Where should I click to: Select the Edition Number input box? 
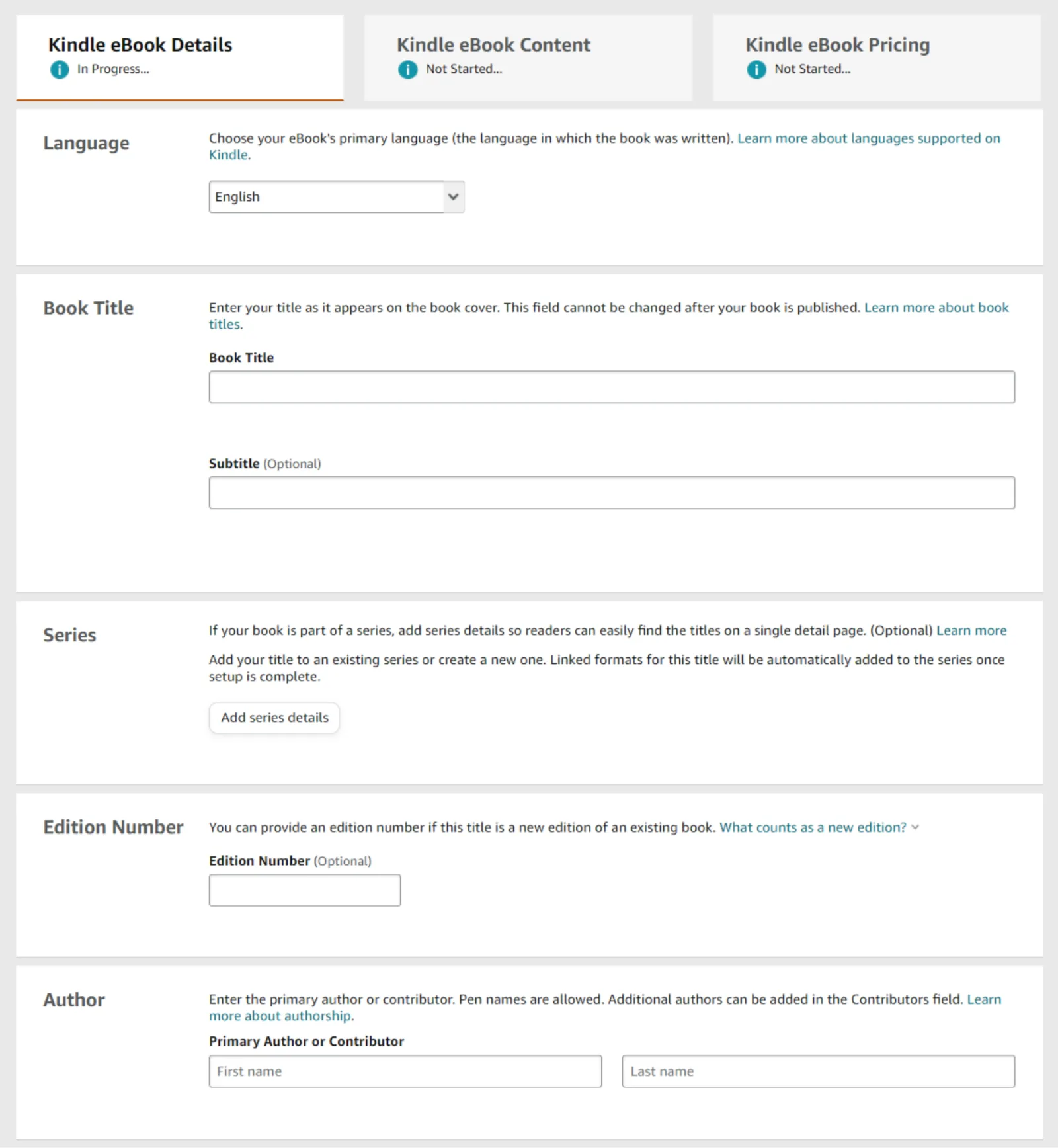click(x=304, y=890)
